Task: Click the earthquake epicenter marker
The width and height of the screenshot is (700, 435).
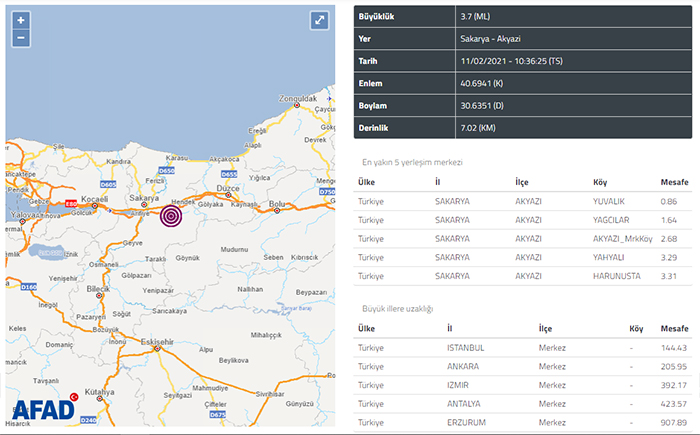Action: coord(171,215)
